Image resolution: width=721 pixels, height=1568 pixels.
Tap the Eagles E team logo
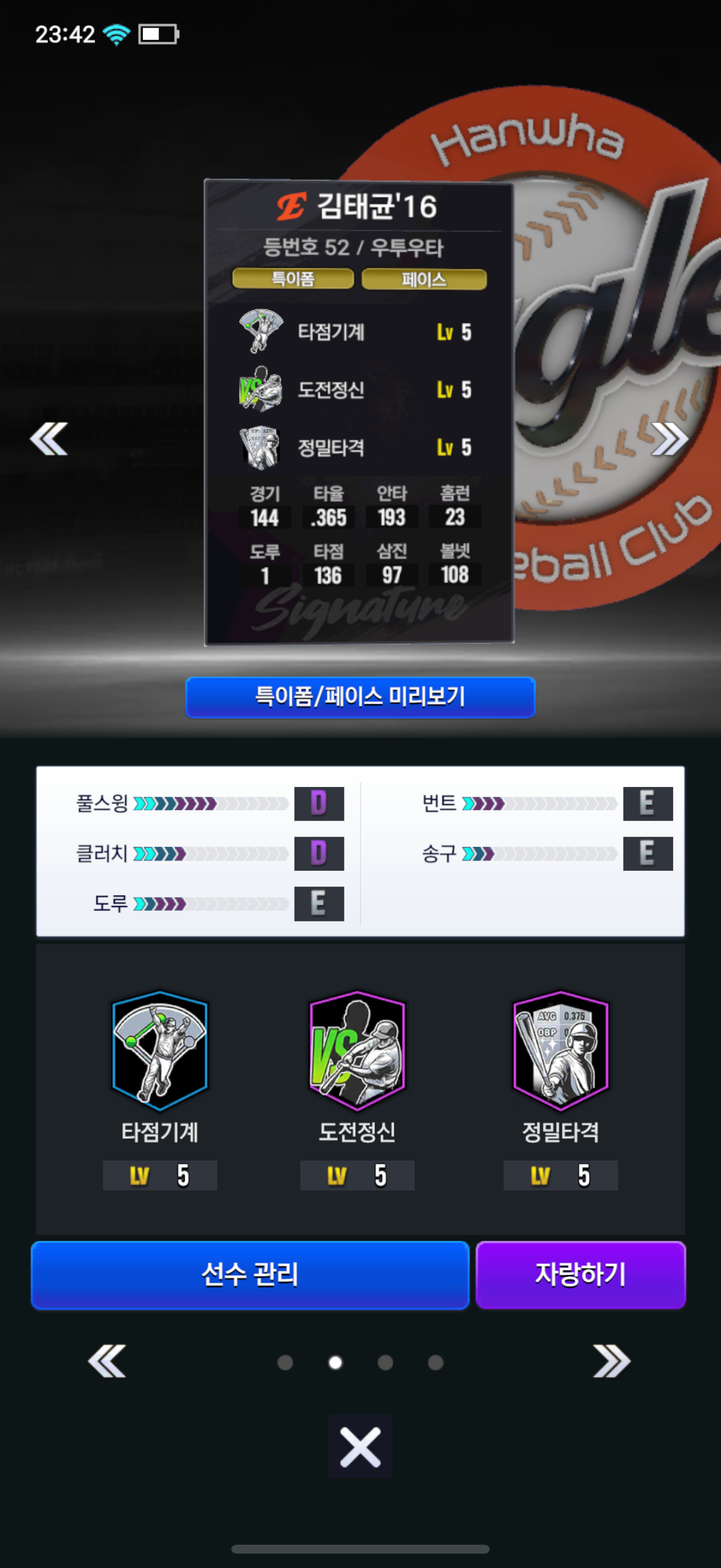(291, 206)
